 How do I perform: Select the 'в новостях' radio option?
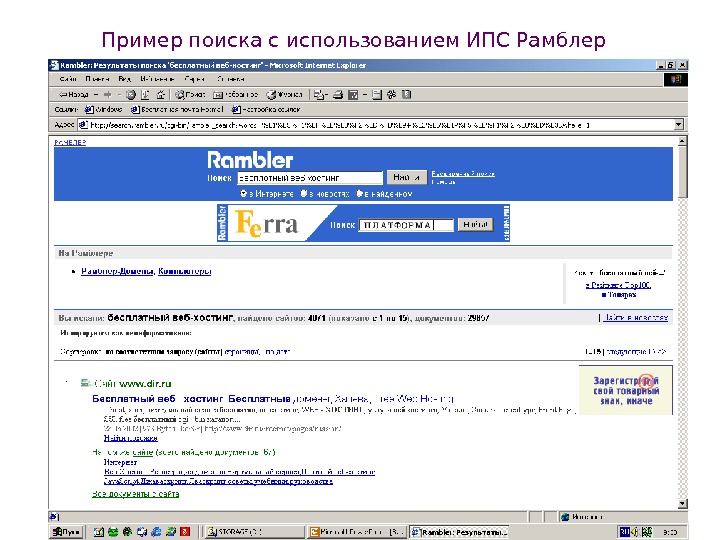[304, 194]
